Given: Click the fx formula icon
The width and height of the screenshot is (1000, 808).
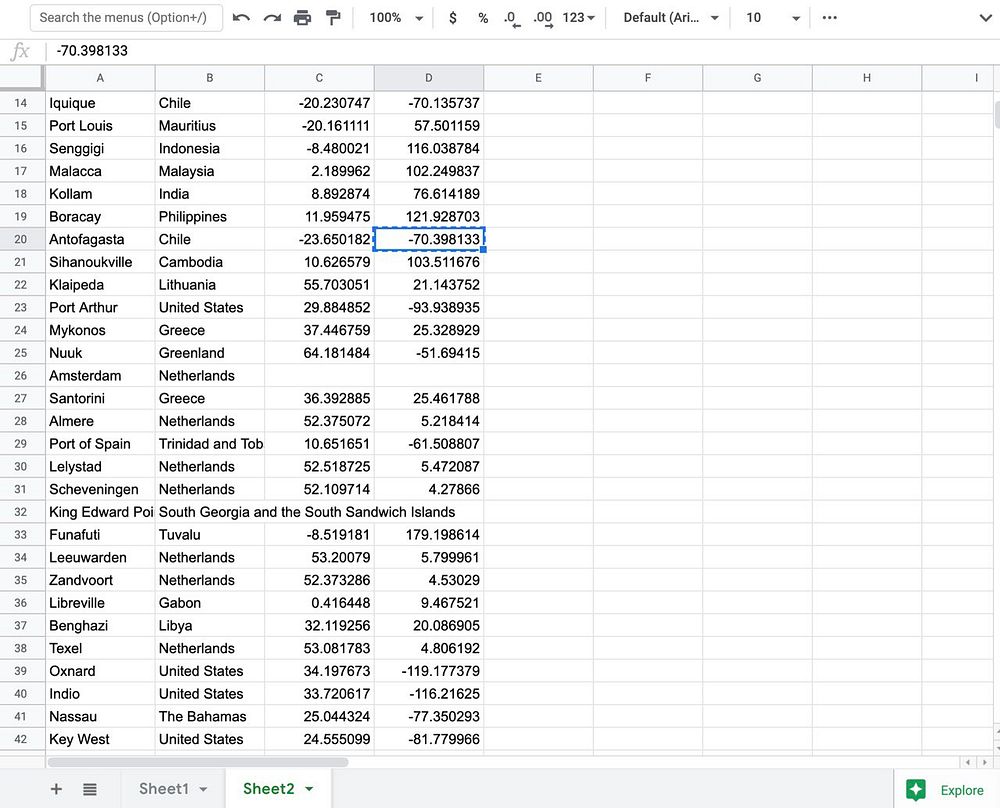Looking at the screenshot, I should point(20,51).
